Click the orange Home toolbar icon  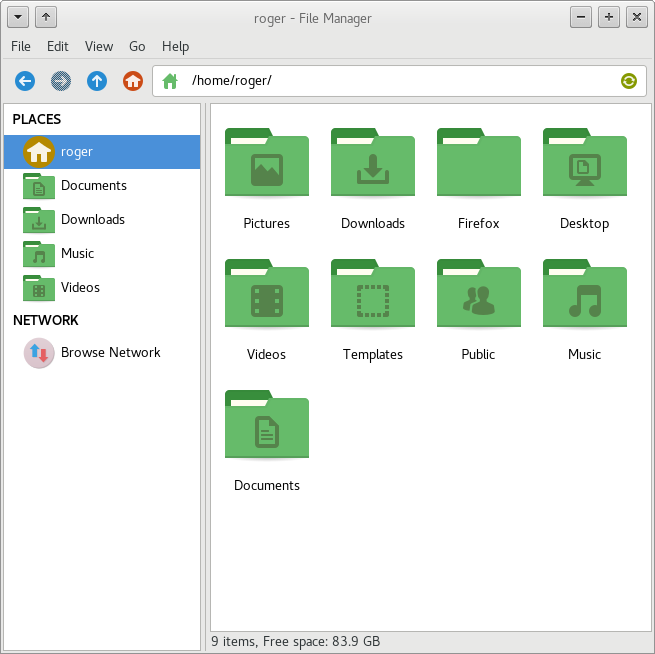point(133,81)
